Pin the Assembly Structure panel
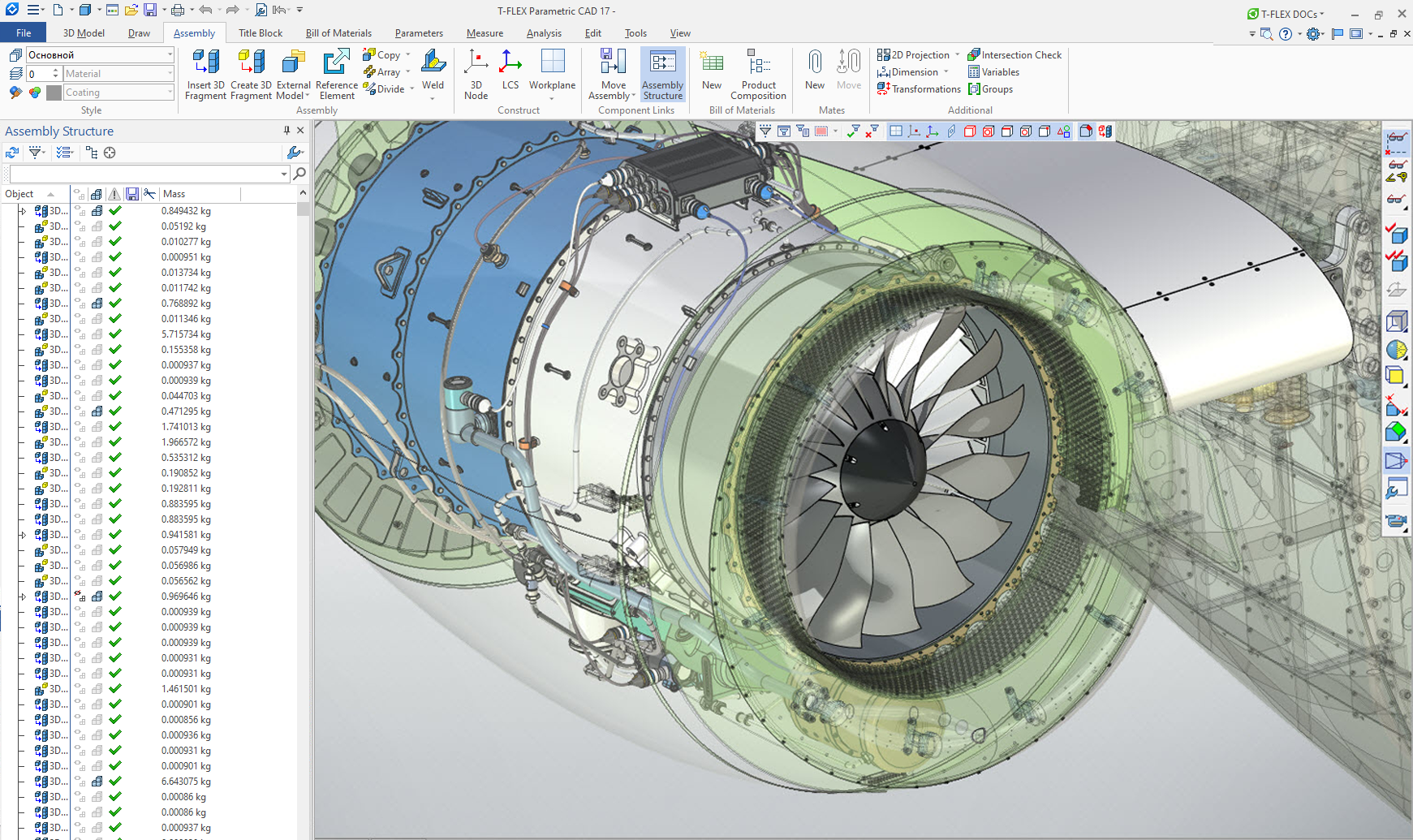Screen dimensions: 1413x840 point(286,131)
